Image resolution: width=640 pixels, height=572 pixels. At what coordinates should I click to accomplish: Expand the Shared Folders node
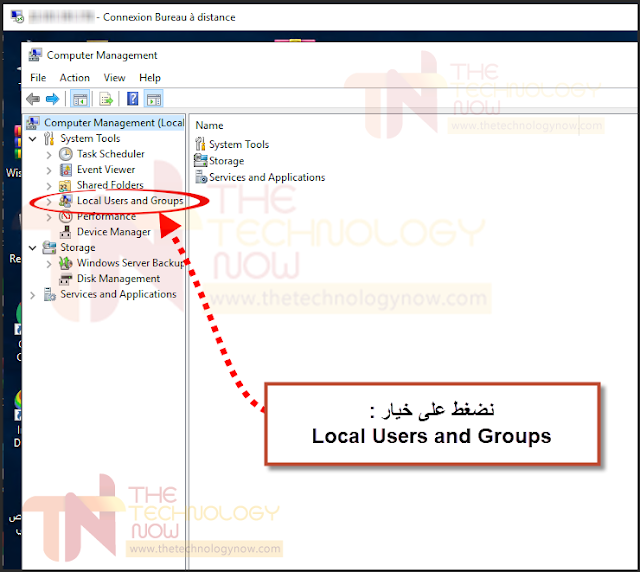click(49, 186)
